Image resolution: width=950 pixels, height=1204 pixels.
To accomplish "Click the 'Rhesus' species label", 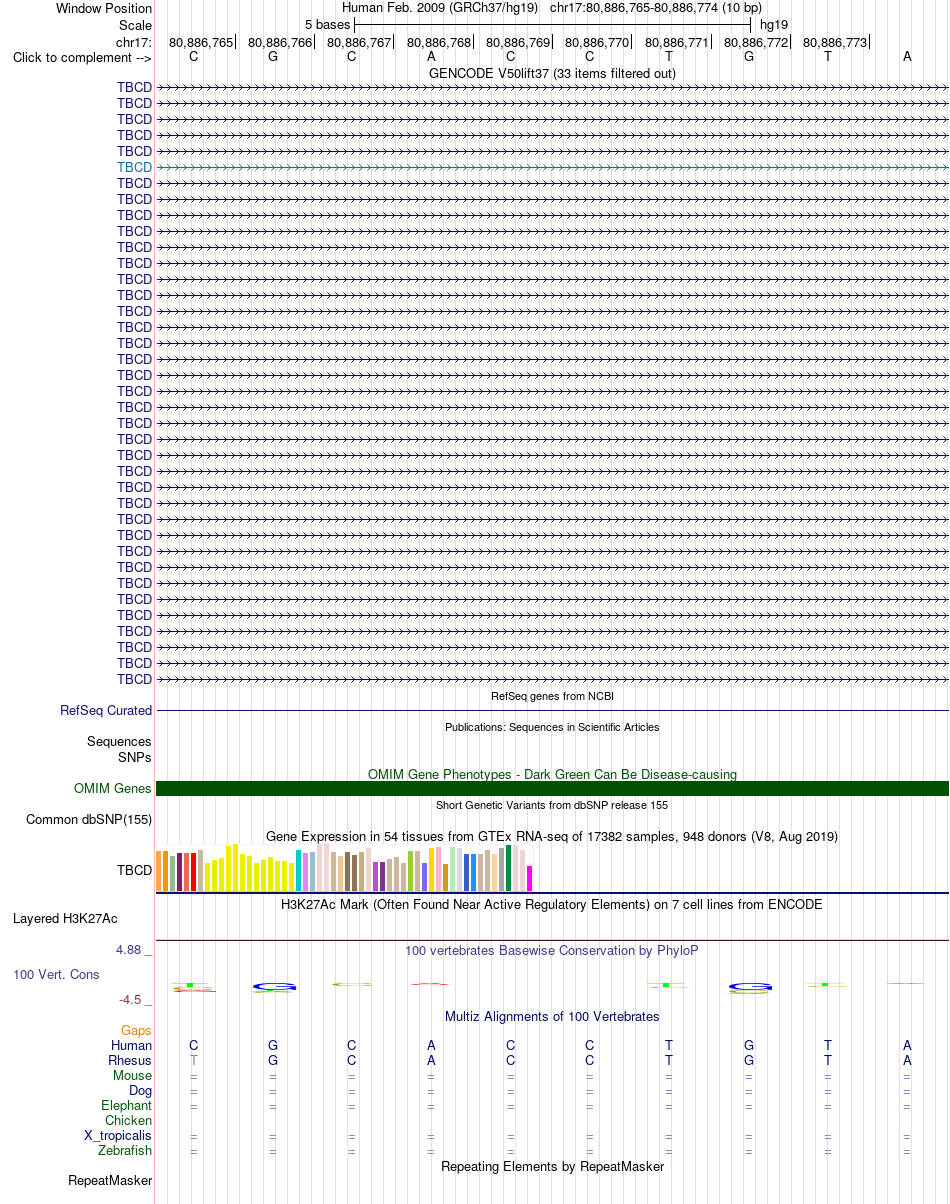I will click(130, 1061).
